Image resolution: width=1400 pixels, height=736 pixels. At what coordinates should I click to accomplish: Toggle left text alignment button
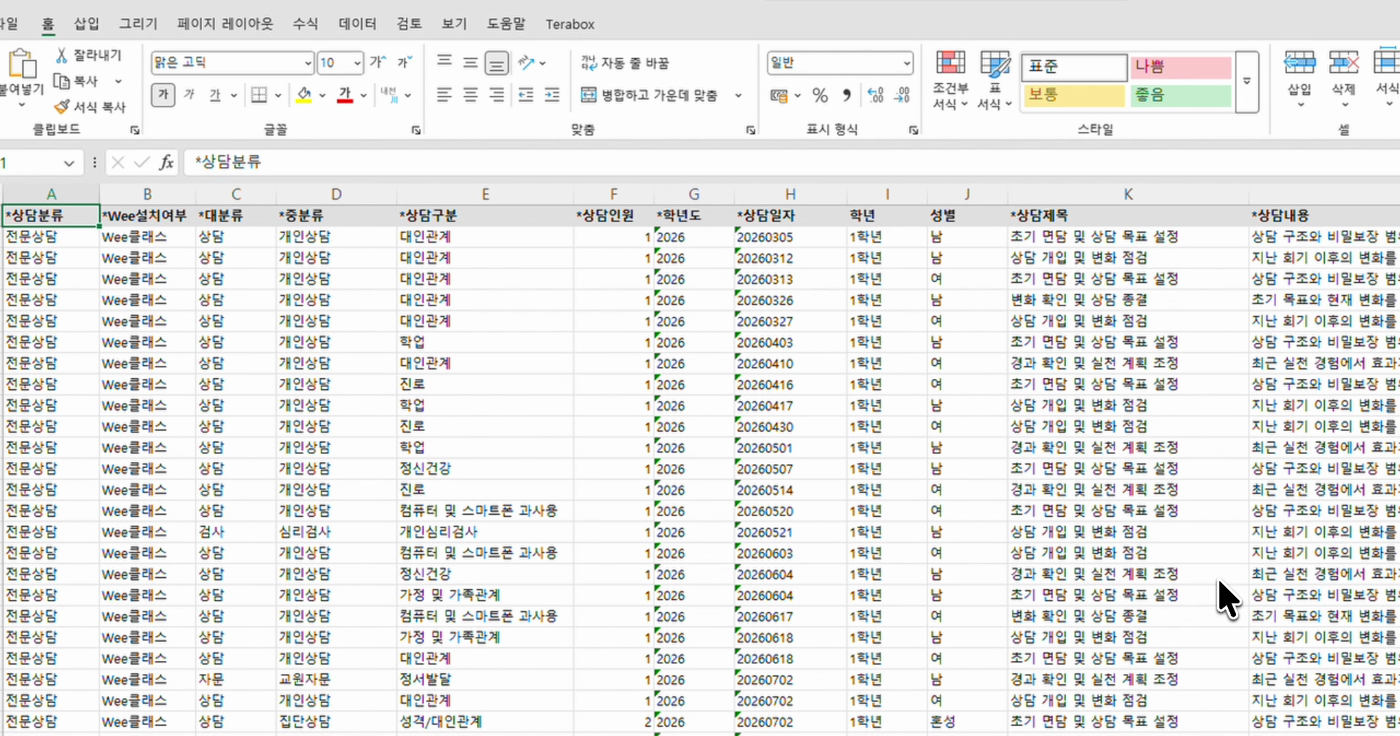[x=445, y=95]
